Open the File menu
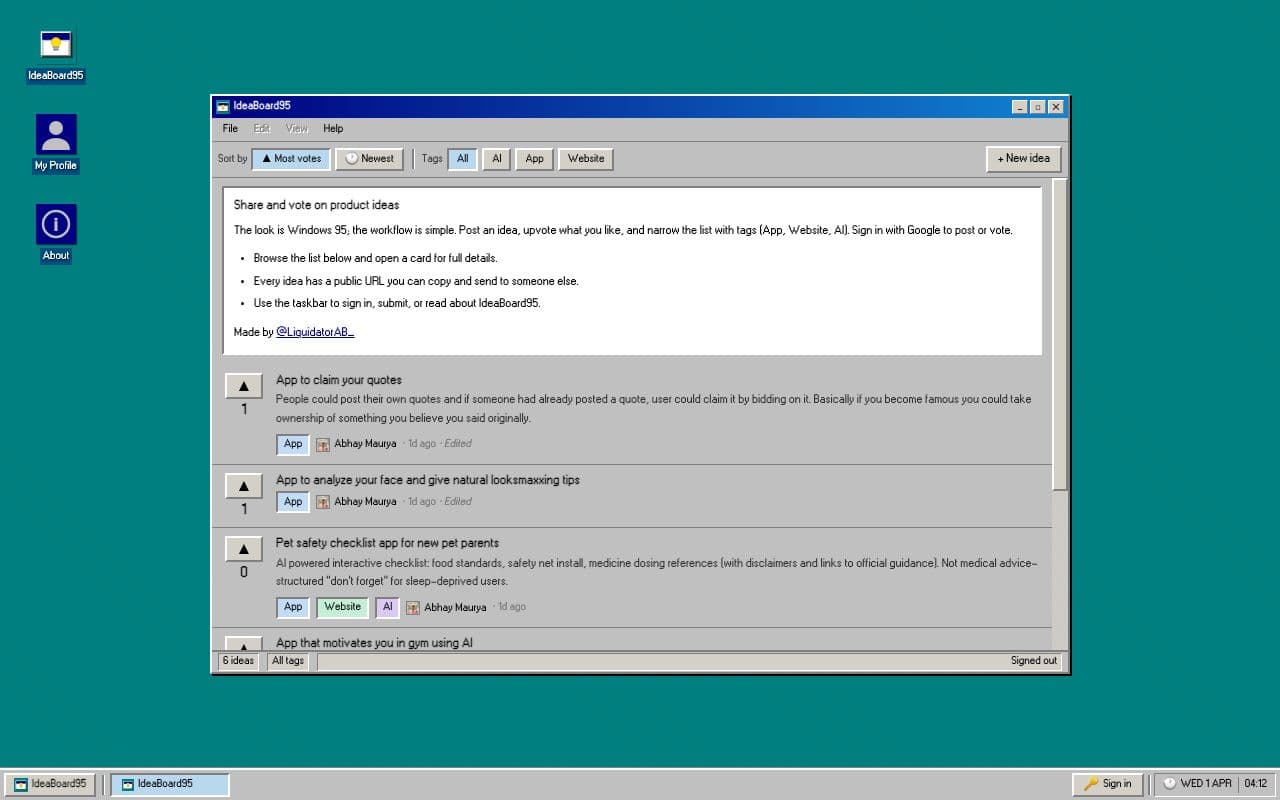 (229, 128)
